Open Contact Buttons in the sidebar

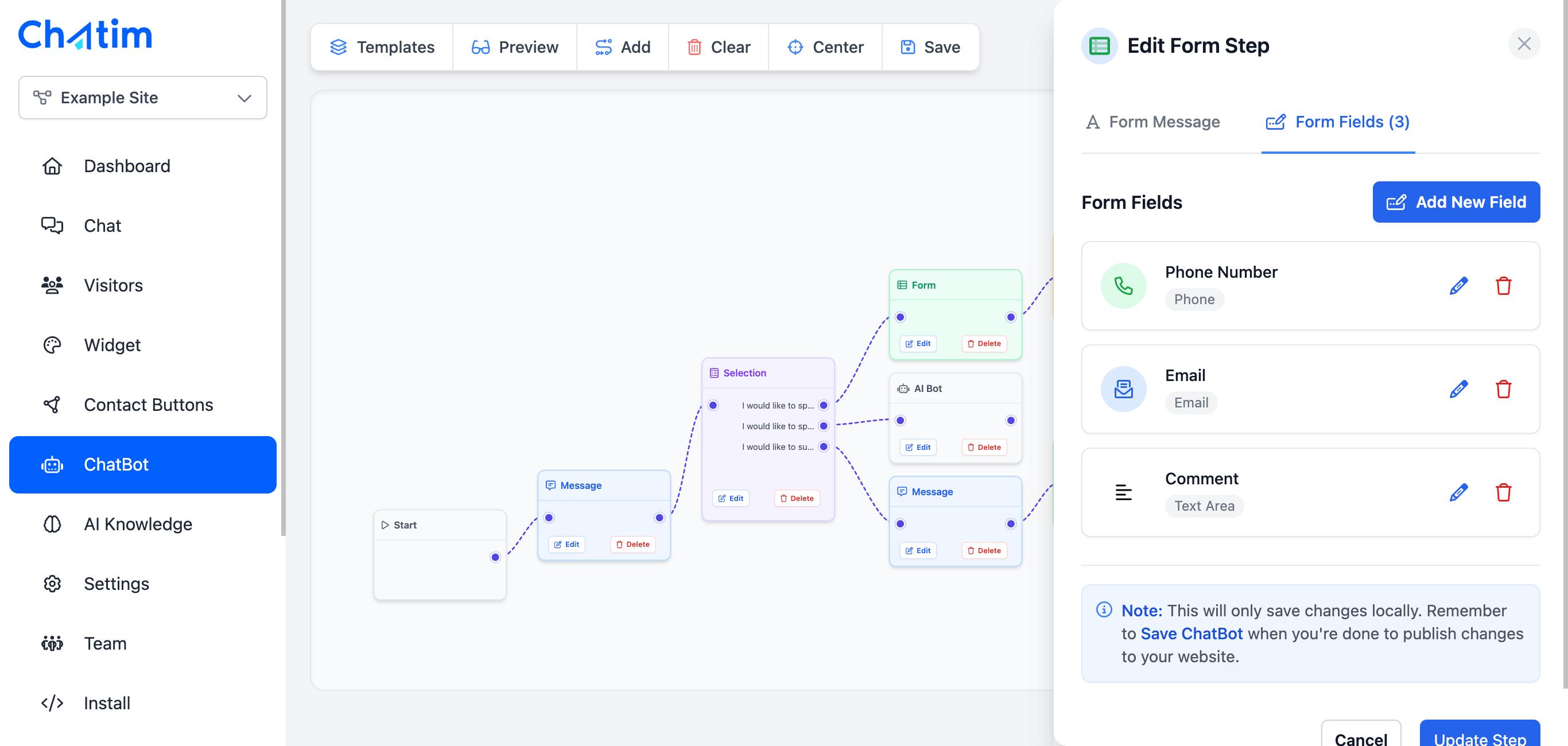coord(148,405)
